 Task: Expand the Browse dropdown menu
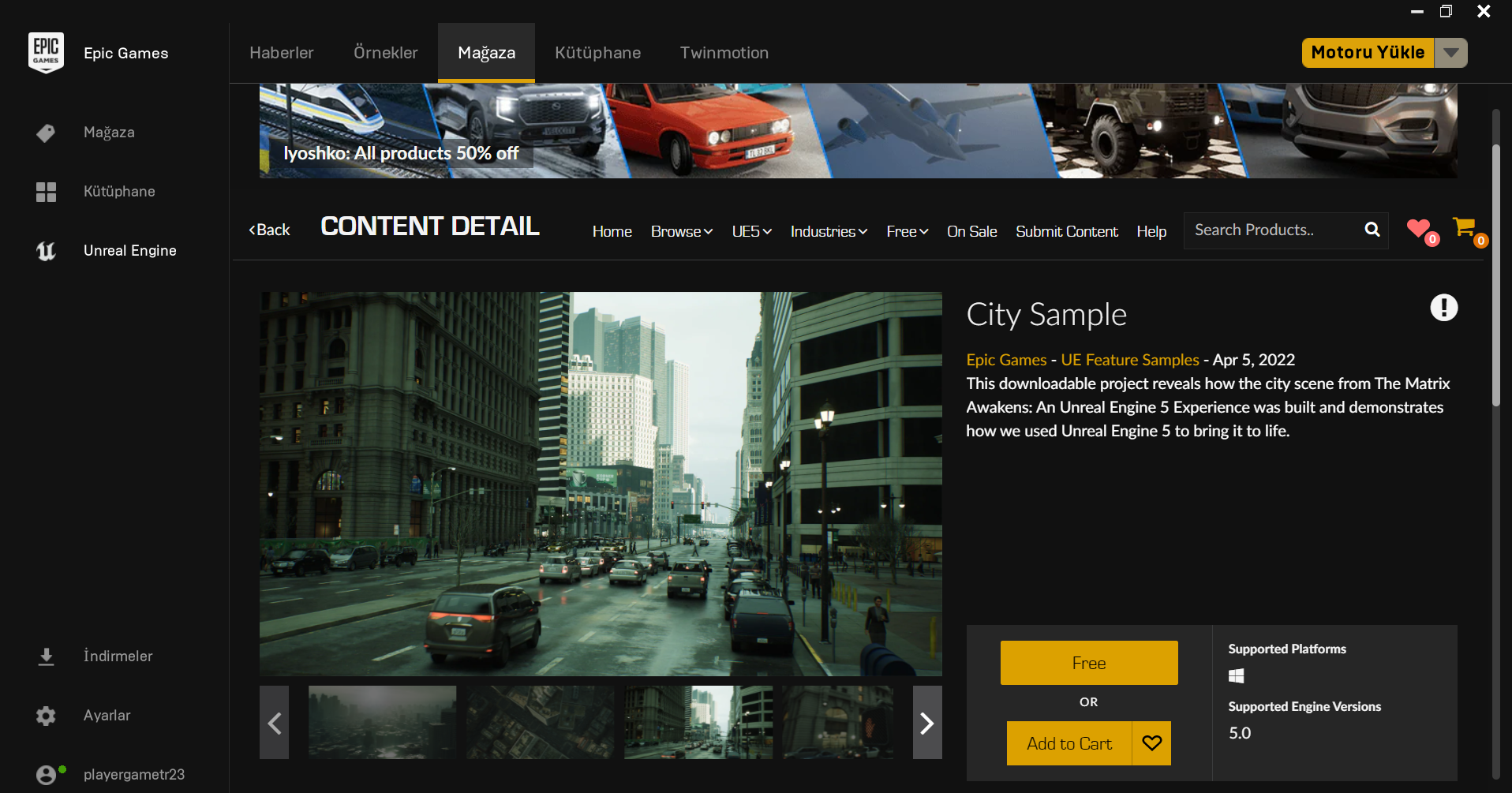pyautogui.click(x=682, y=231)
